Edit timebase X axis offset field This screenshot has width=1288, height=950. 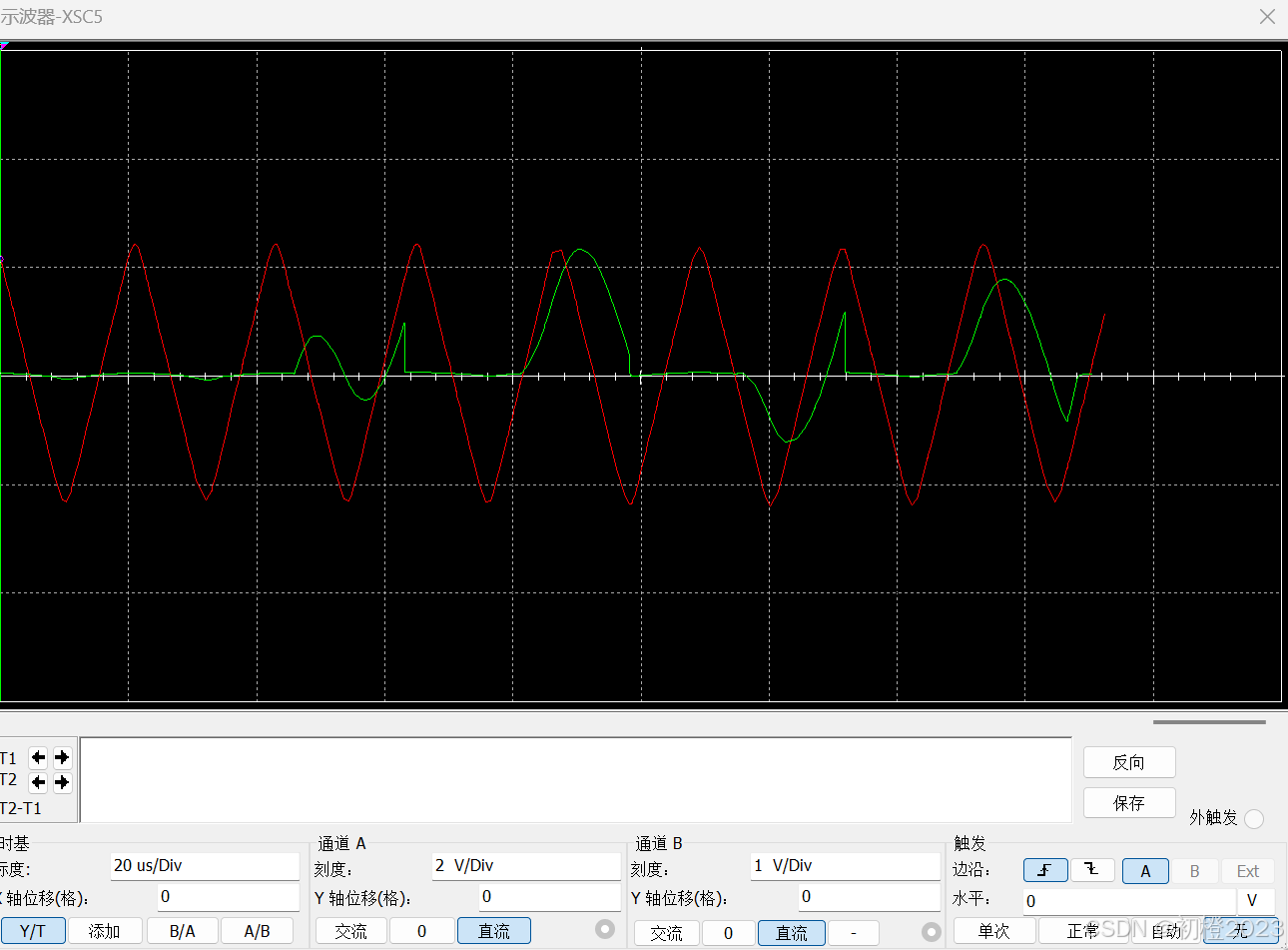coord(228,897)
